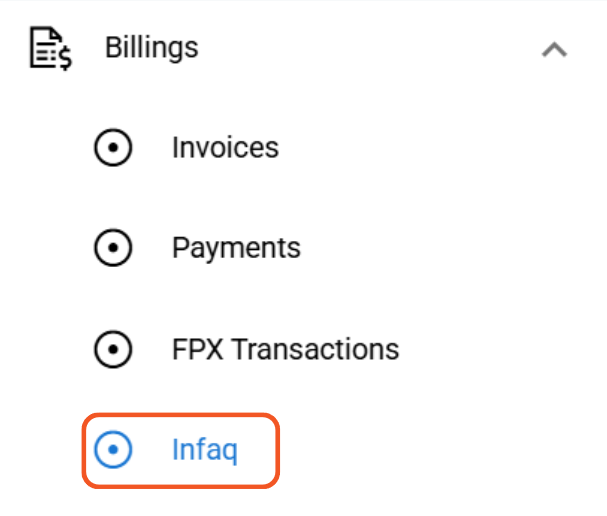The image size is (607, 516).
Task: Select the FPX Transactions radio-style circle marker
Action: 112,349
